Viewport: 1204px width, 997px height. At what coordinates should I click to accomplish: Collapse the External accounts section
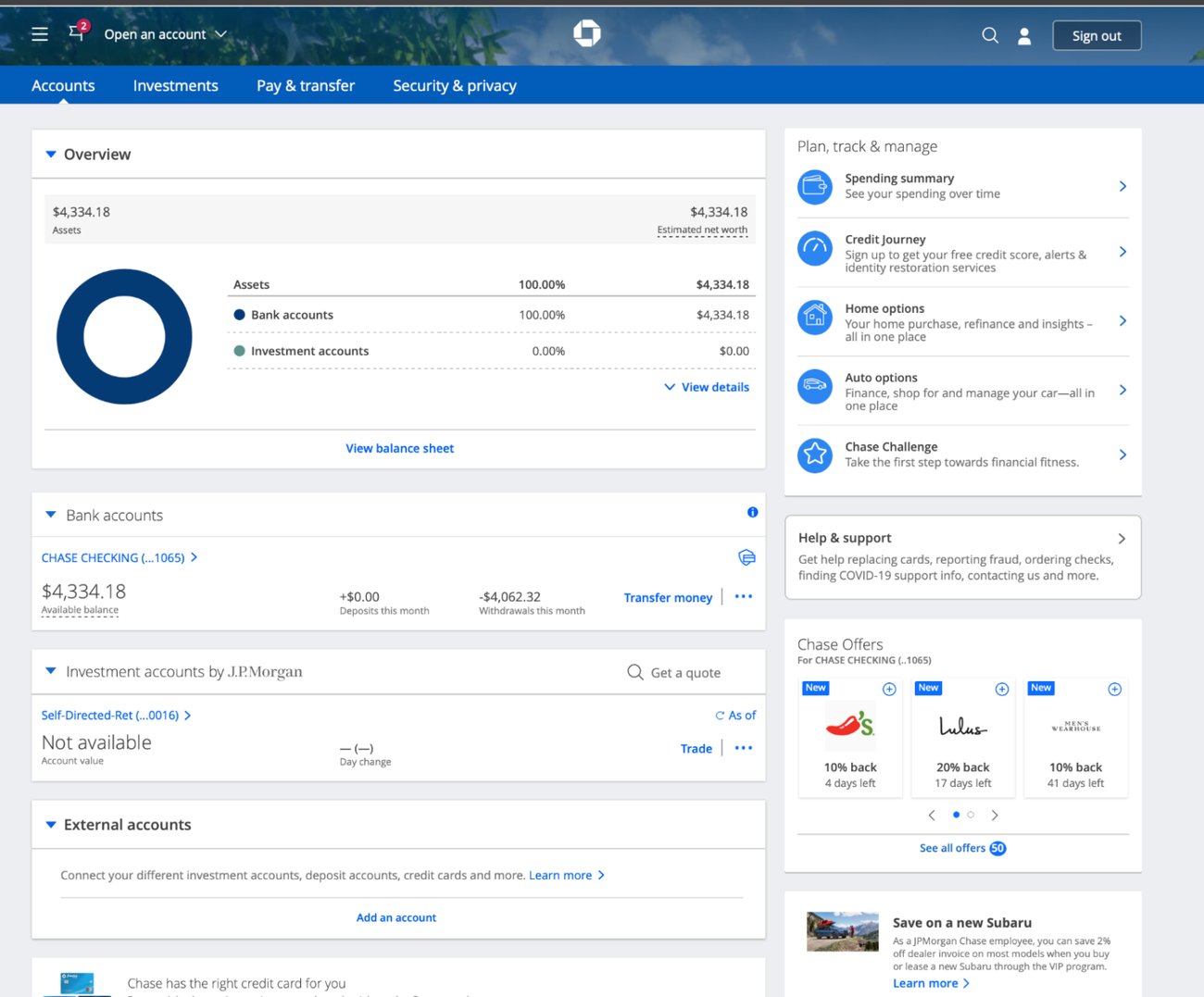pos(51,824)
